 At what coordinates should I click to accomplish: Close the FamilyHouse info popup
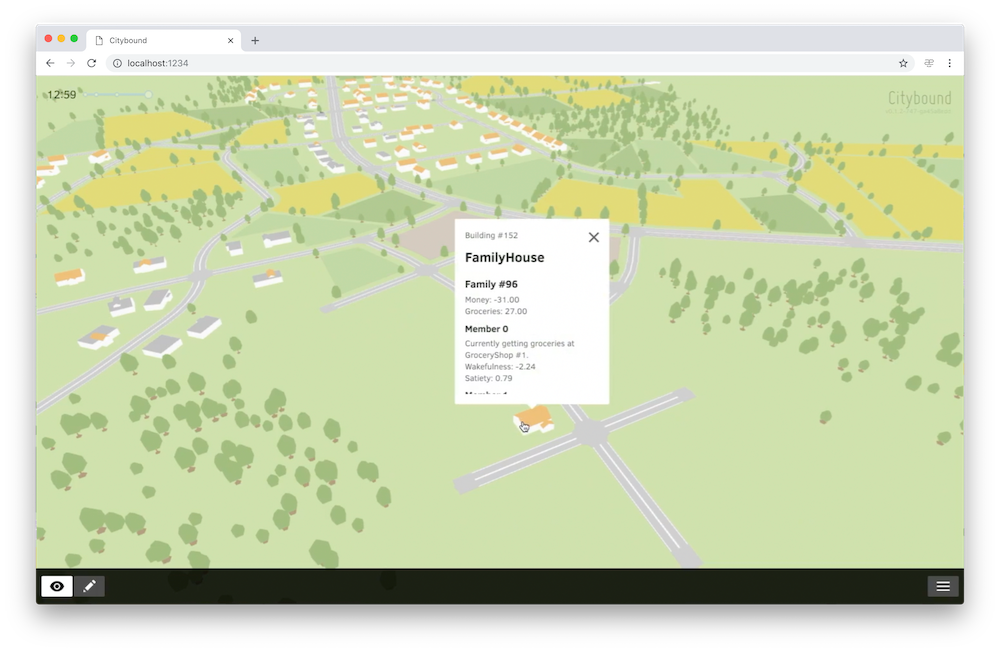[x=594, y=237]
